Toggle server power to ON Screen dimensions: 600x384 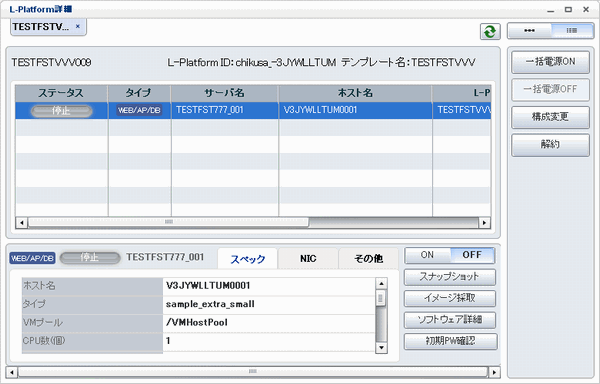427,255
